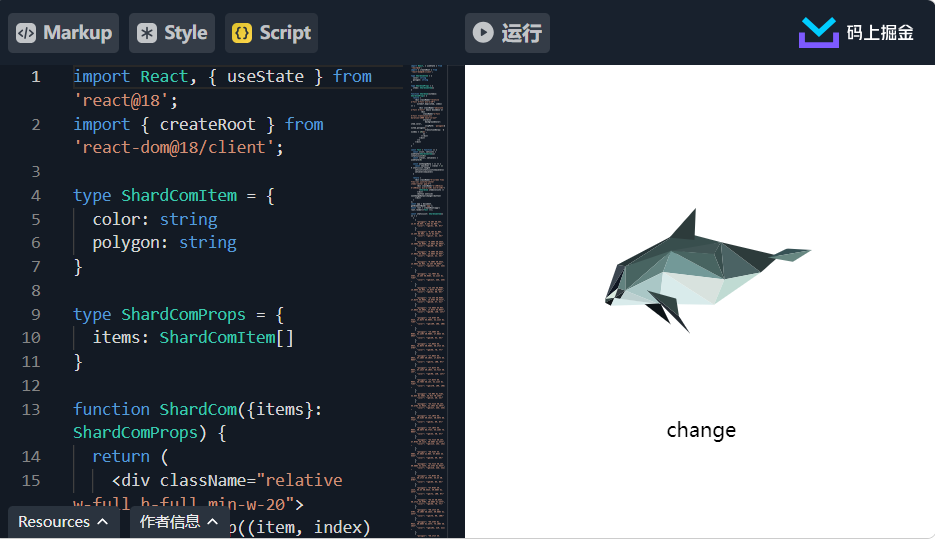This screenshot has height=540, width=935.
Task: Click 'function ShardCom' on line 13
Action: [x=155, y=409]
